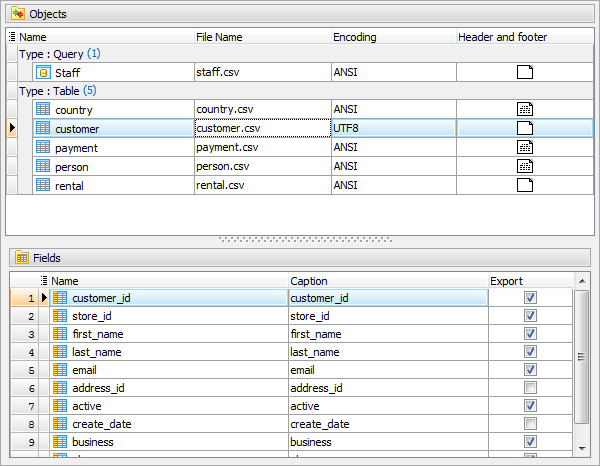The width and height of the screenshot is (600, 466).
Task: Click the customer_id field icon
Action: [60, 298]
